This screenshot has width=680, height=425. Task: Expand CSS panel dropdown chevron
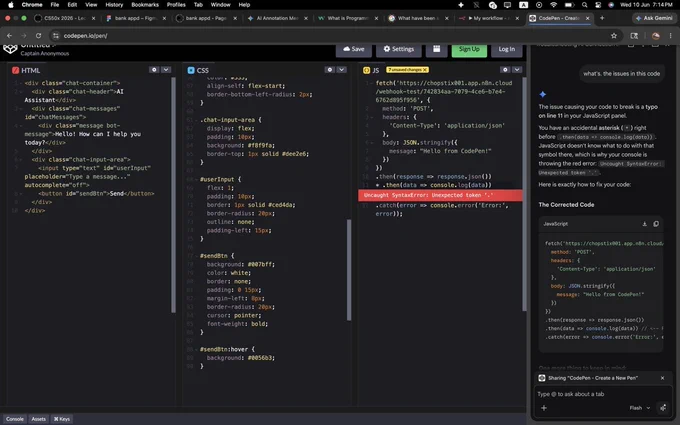pos(342,70)
